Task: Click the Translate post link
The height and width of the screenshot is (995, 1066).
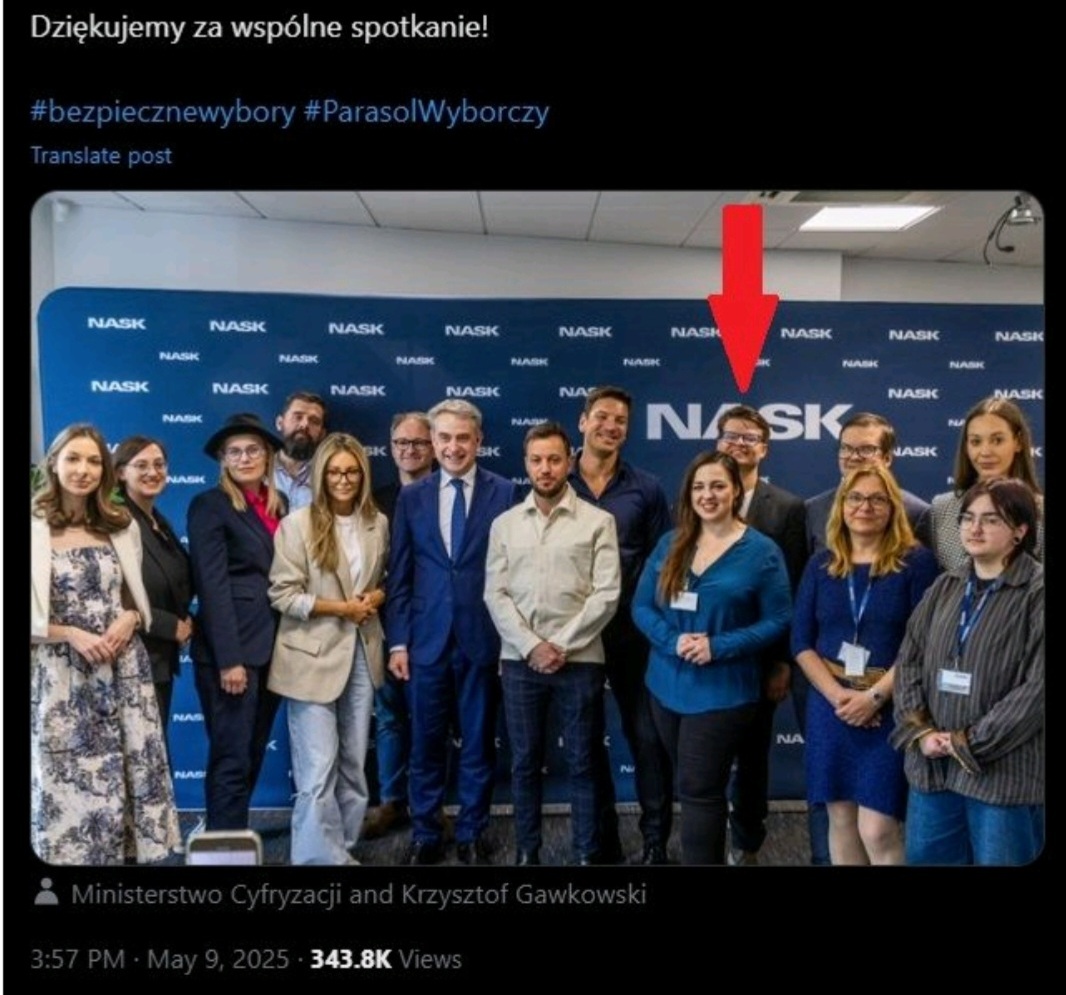Action: pos(101,156)
